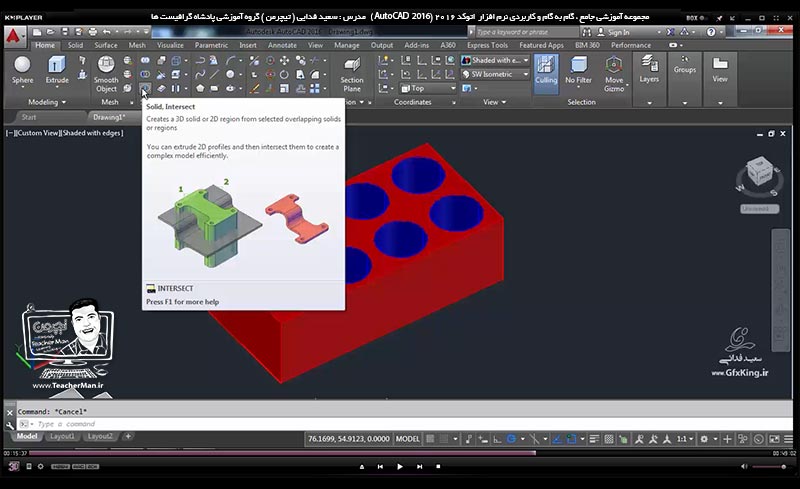Toggle grid display in status bar
Image resolution: width=800 pixels, height=489 pixels.
click(x=431, y=439)
